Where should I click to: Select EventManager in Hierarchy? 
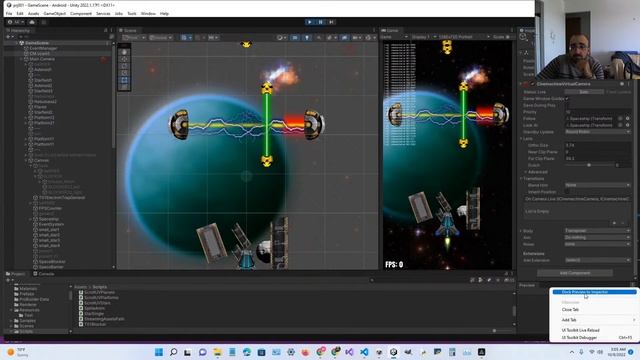click(43, 48)
